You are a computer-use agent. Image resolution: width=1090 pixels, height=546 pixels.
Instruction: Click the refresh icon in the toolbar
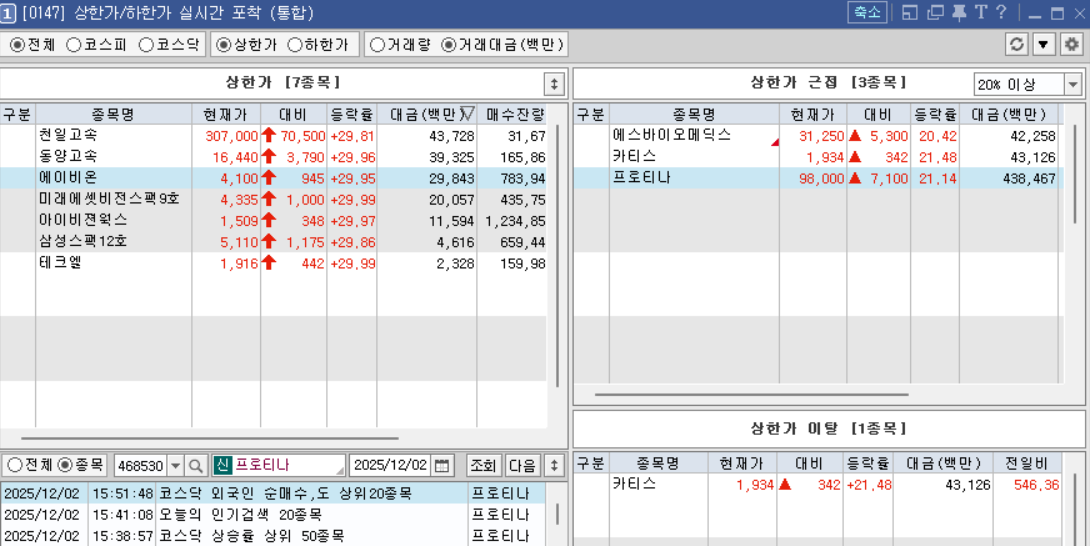1016,45
